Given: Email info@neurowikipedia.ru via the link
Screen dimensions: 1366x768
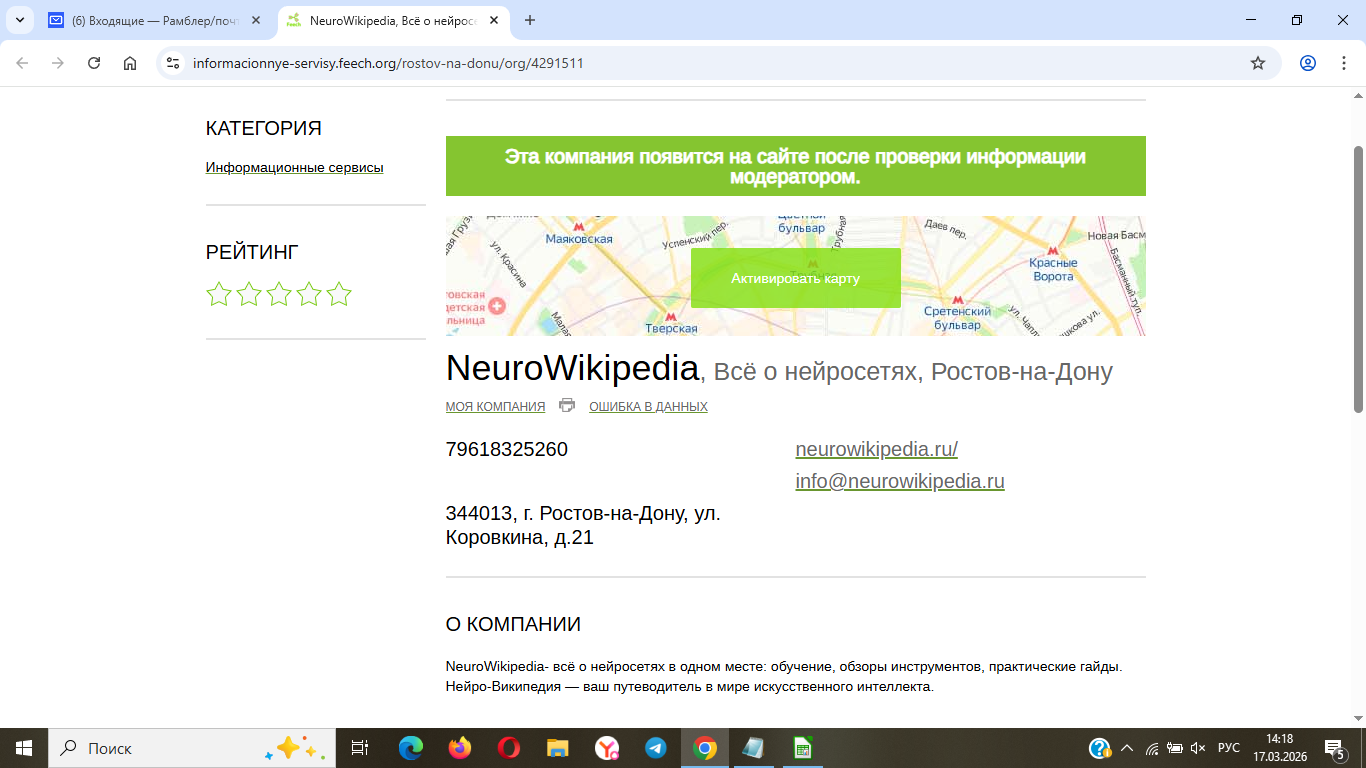Looking at the screenshot, I should point(900,482).
